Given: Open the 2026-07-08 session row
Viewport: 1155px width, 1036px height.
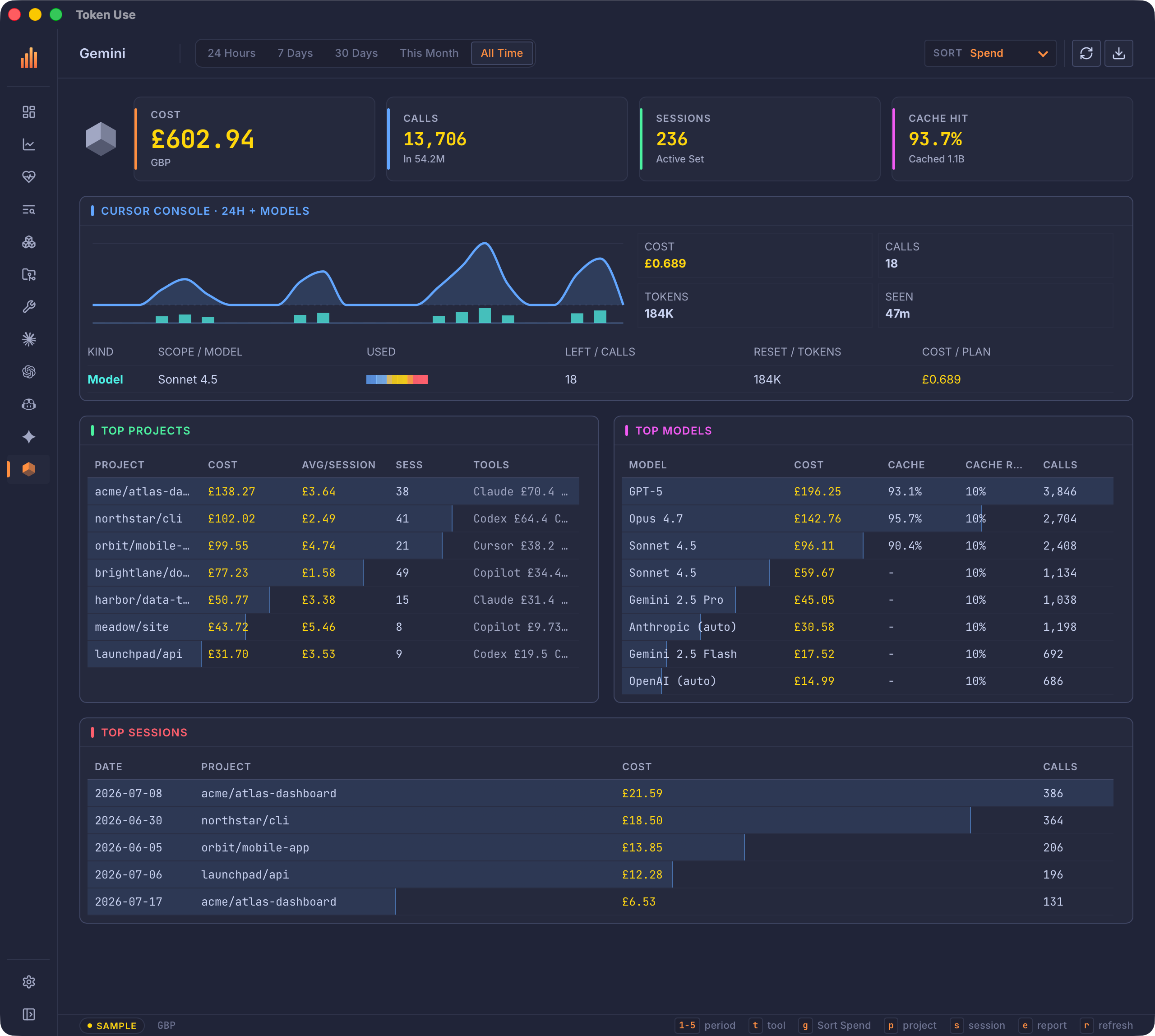Looking at the screenshot, I should coord(600,793).
